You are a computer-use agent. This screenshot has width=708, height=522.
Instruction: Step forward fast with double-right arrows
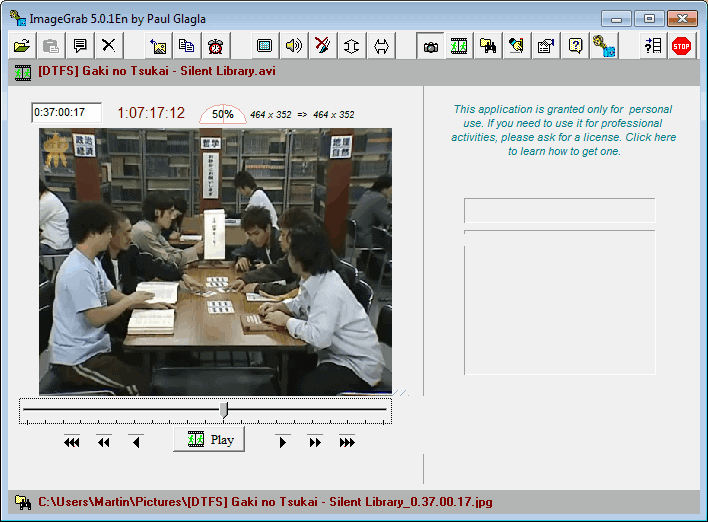click(315, 442)
